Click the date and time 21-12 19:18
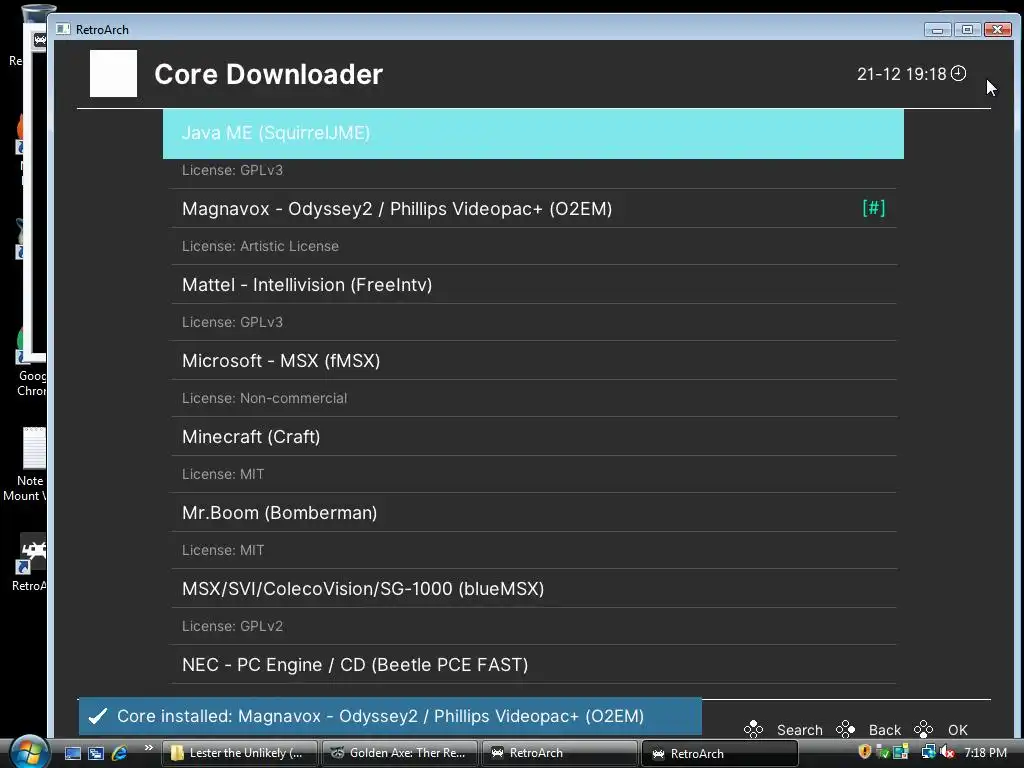1024x768 pixels. [901, 74]
